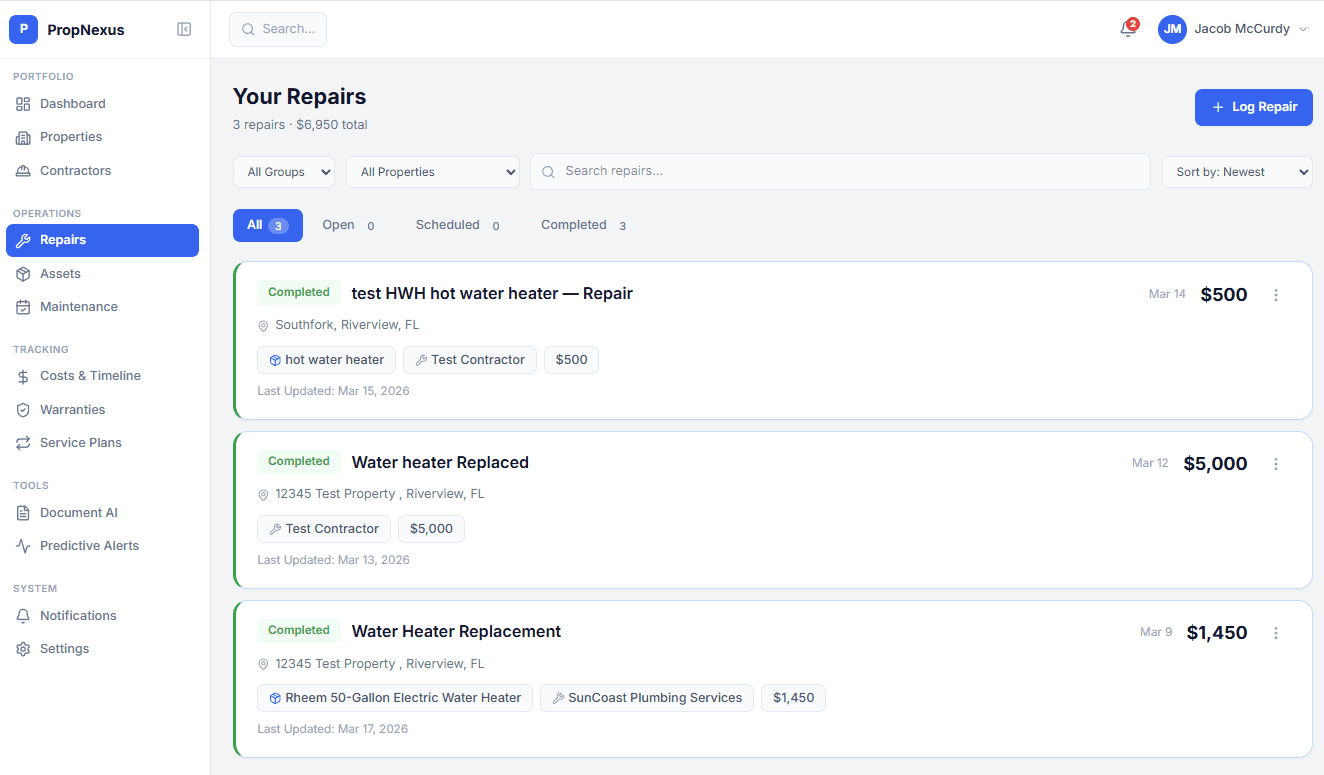Open three-dot menu for test HWH repair
Viewport: 1324px width, 775px height.
tap(1276, 295)
